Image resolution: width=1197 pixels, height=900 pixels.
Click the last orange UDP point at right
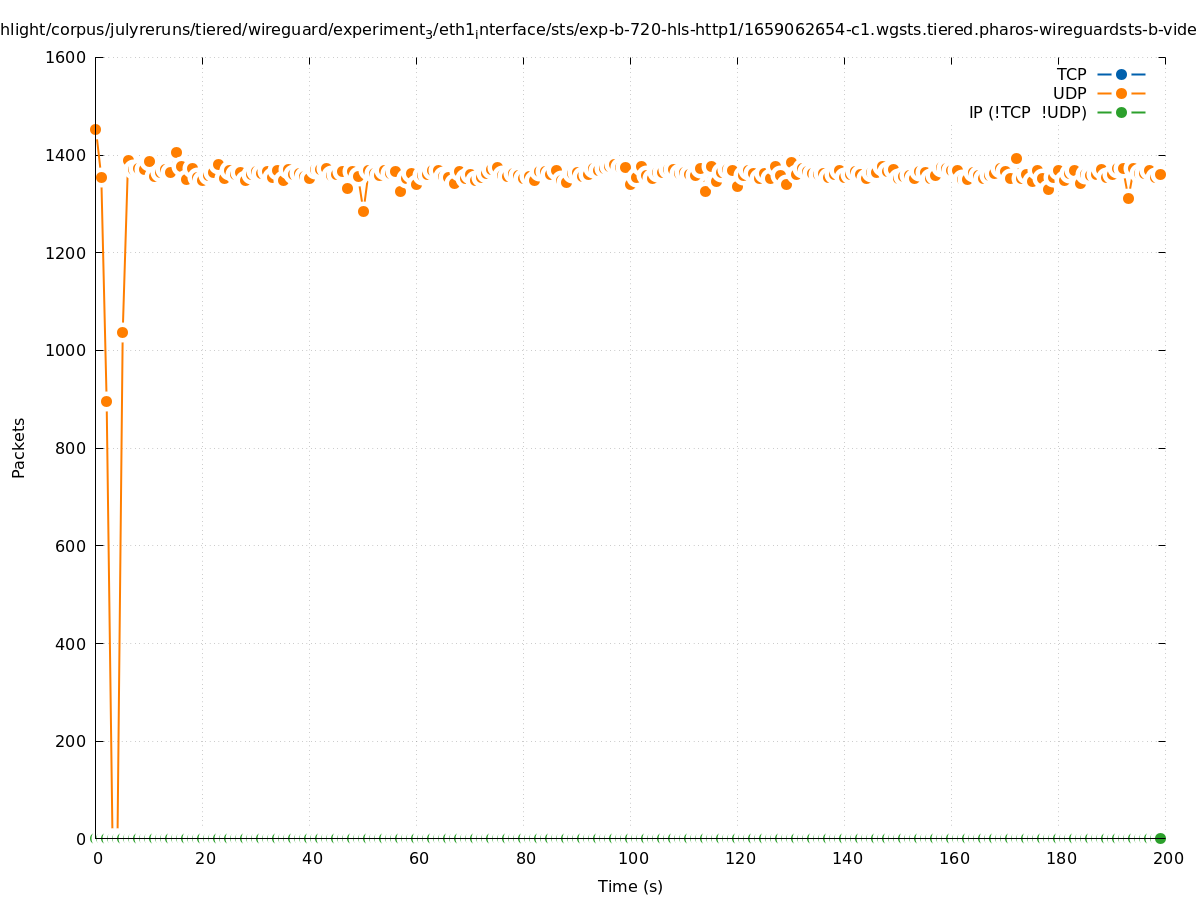[x=1160, y=174]
